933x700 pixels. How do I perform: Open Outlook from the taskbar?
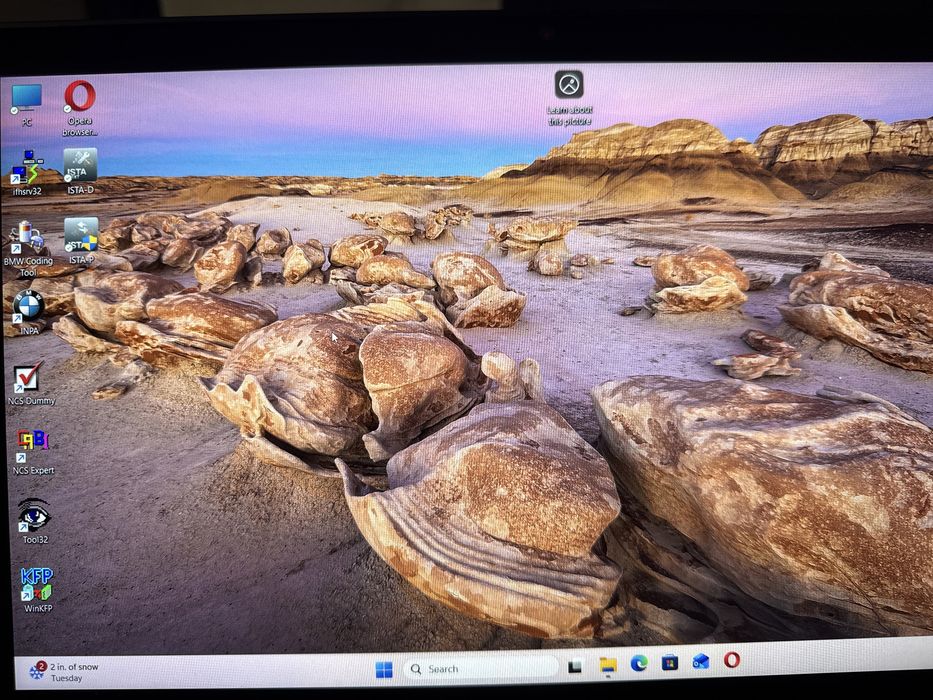(701, 661)
